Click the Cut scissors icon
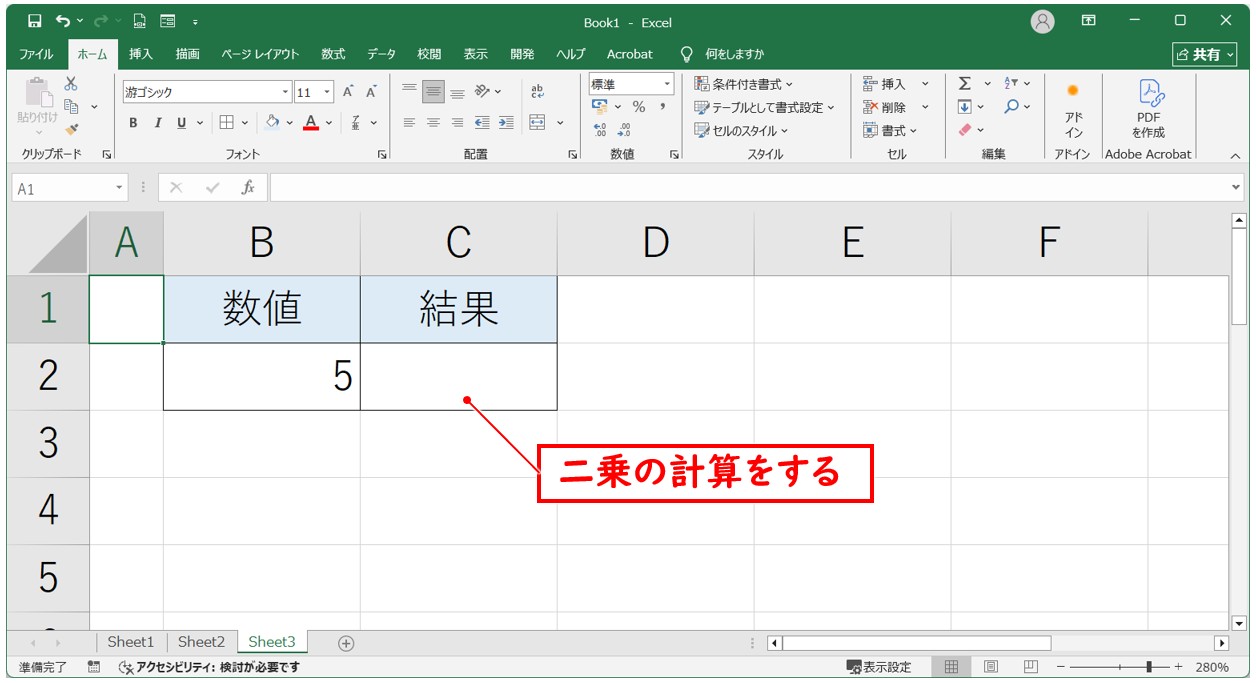1256x683 pixels. (x=71, y=84)
